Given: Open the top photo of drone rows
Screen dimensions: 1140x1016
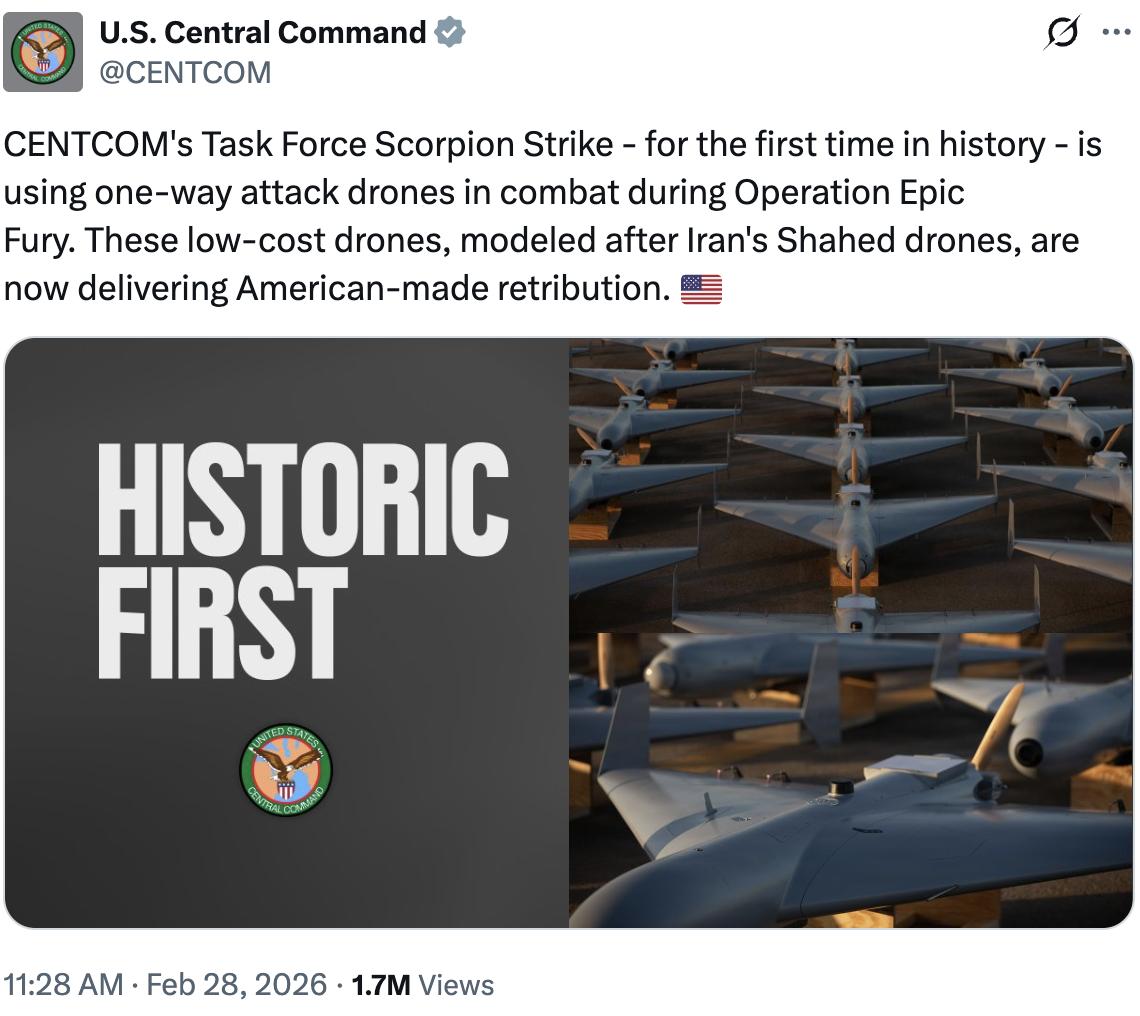Looking at the screenshot, I should 850,485.
